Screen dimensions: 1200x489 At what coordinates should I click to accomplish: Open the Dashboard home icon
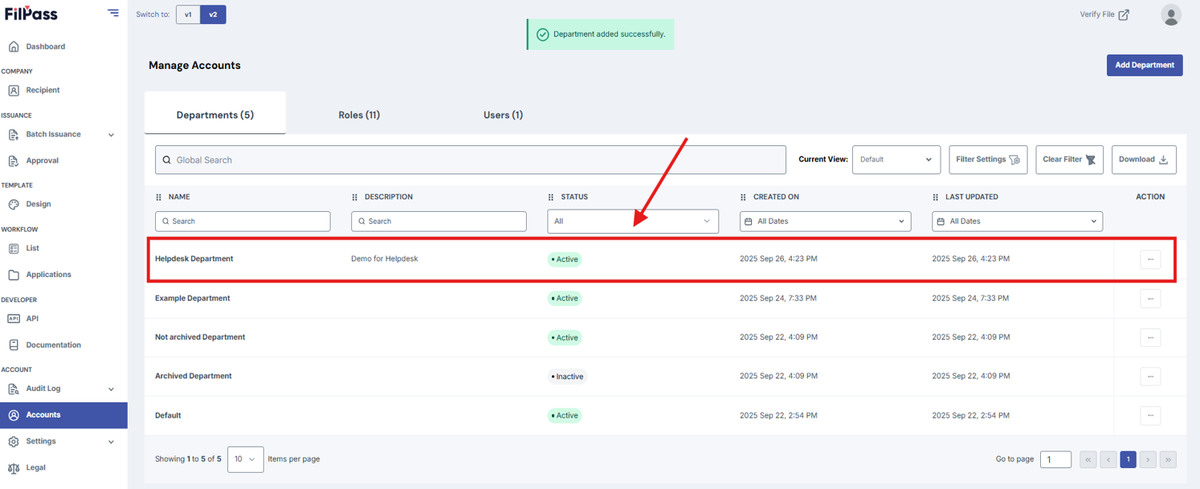pos(13,46)
